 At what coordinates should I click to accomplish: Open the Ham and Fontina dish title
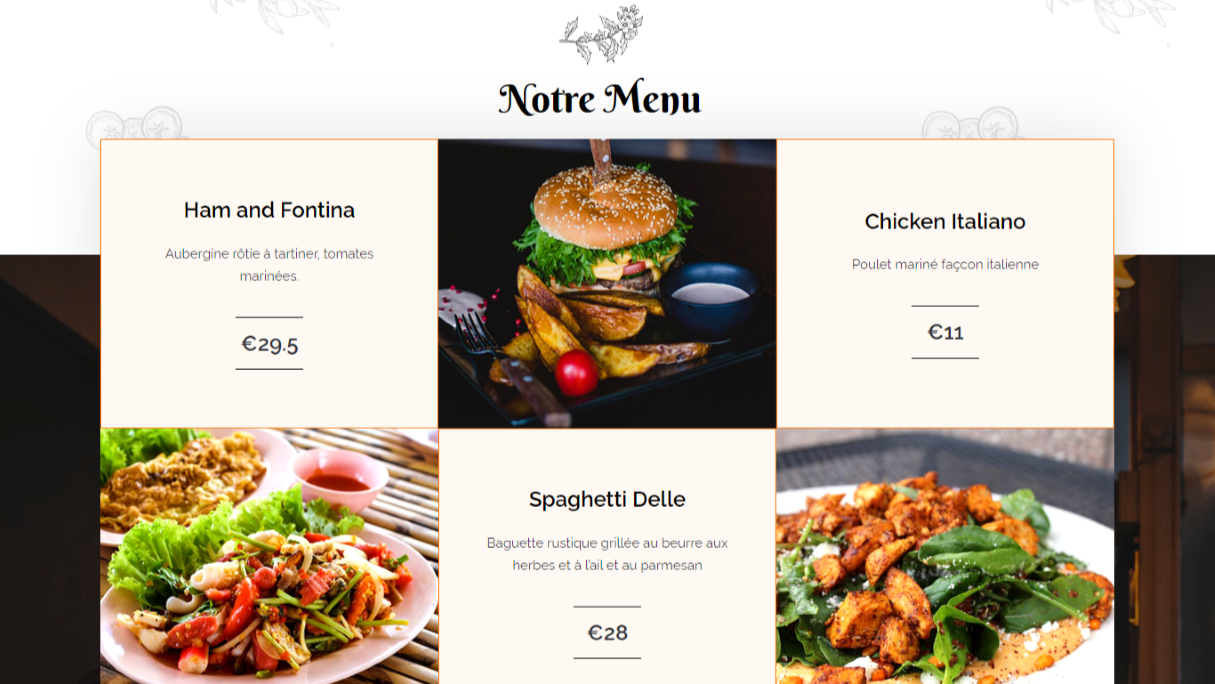point(269,210)
